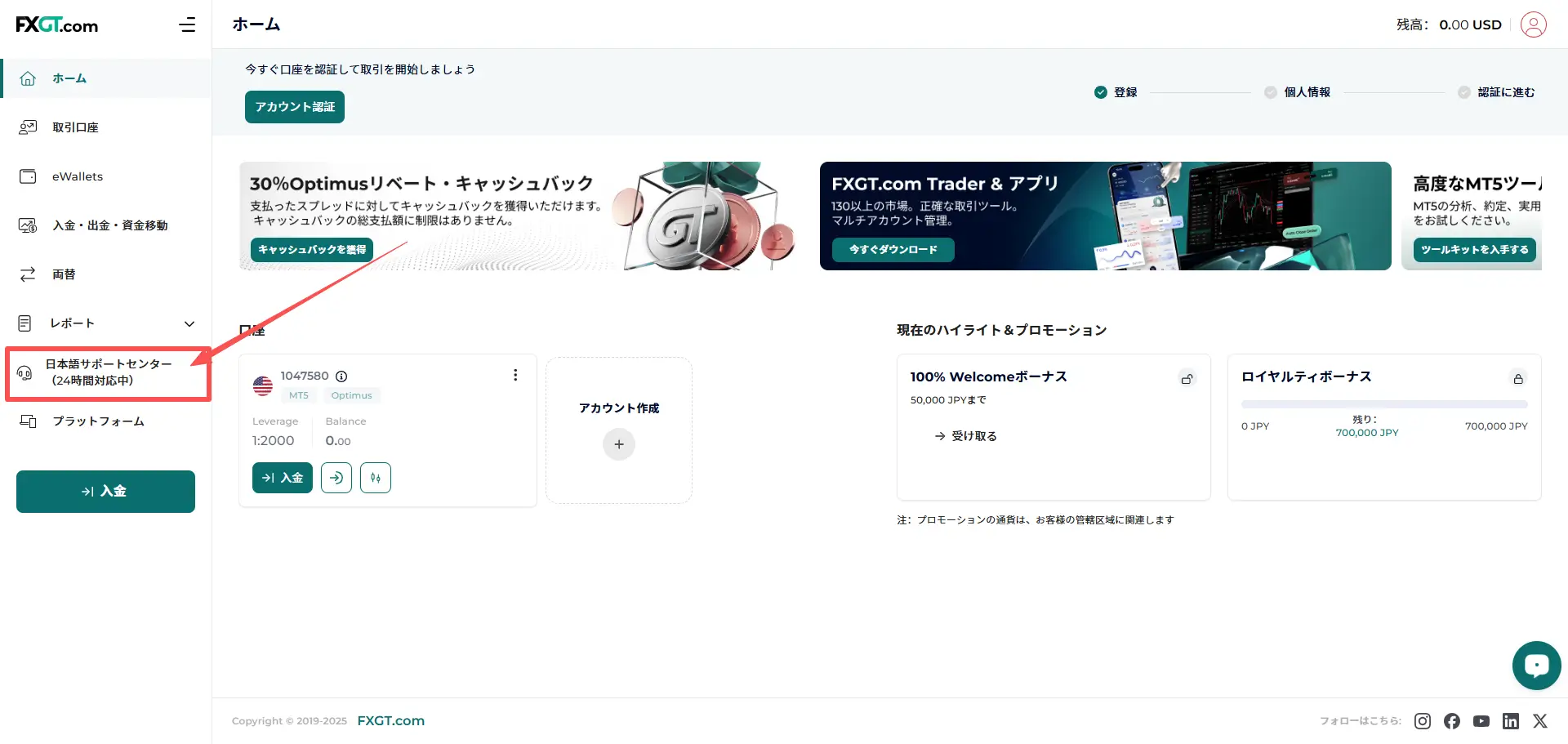The width and height of the screenshot is (1568, 744).
Task: Click the US flag icon on account card
Action: [x=263, y=385]
